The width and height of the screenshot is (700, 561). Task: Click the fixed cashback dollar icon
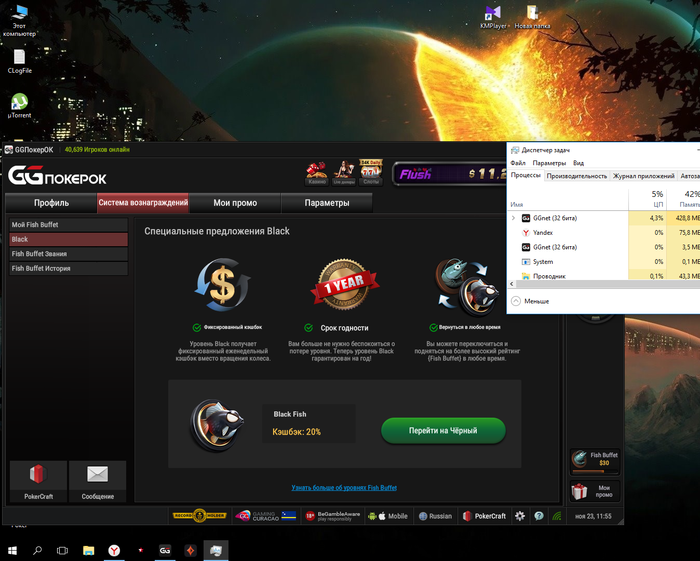point(222,284)
